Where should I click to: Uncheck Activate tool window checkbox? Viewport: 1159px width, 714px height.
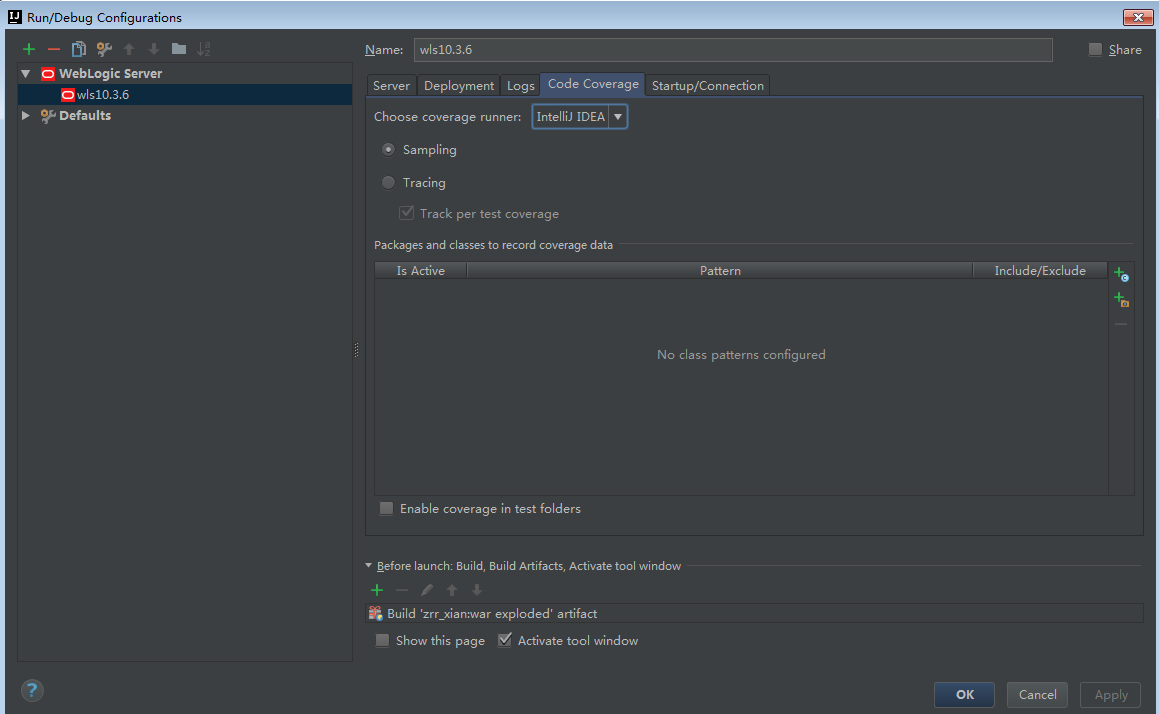505,640
